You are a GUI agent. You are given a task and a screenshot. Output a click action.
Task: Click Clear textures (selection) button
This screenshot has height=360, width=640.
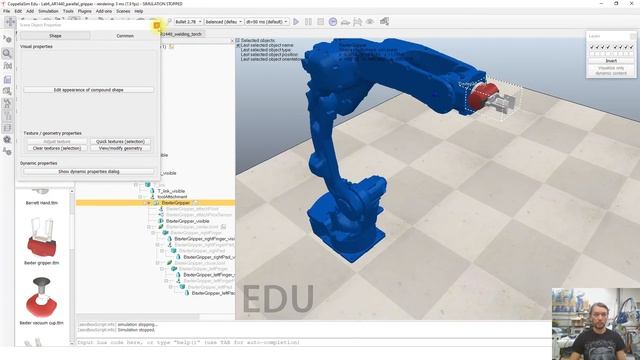pos(57,148)
